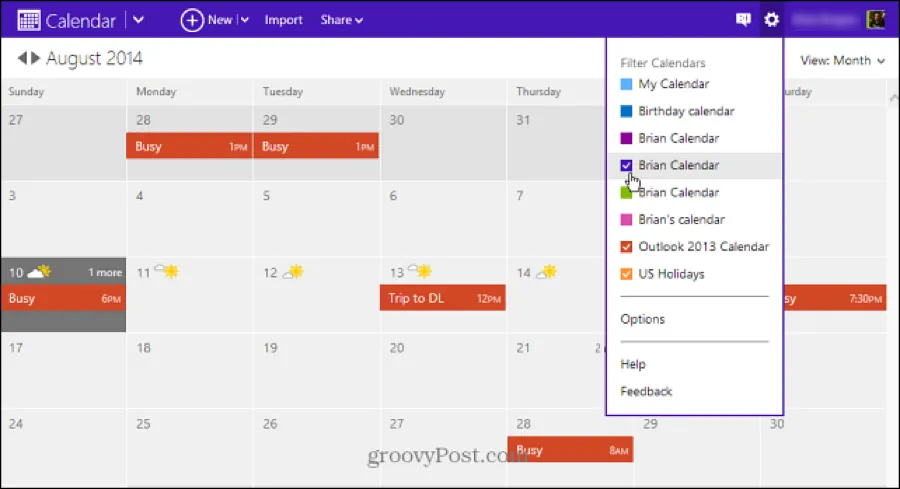Viewport: 900px width, 489px height.
Task: Select day 4 cell
Action: click(x=189, y=219)
